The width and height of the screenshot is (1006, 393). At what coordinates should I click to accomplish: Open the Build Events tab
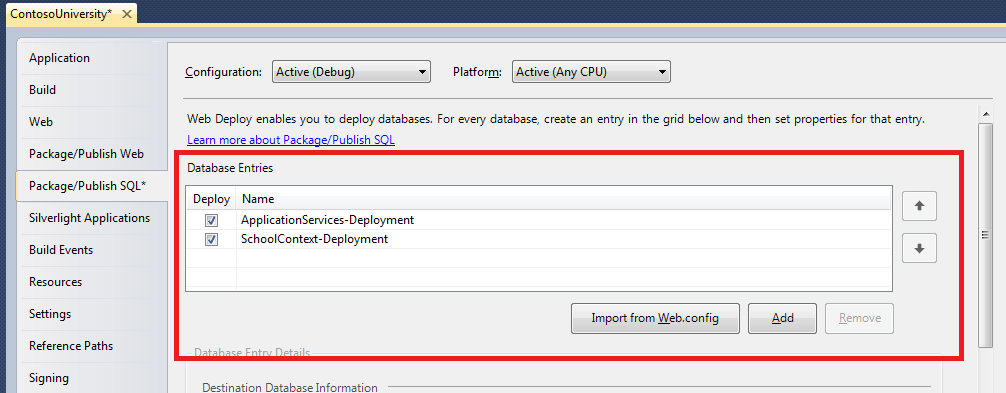pyautogui.click(x=61, y=250)
